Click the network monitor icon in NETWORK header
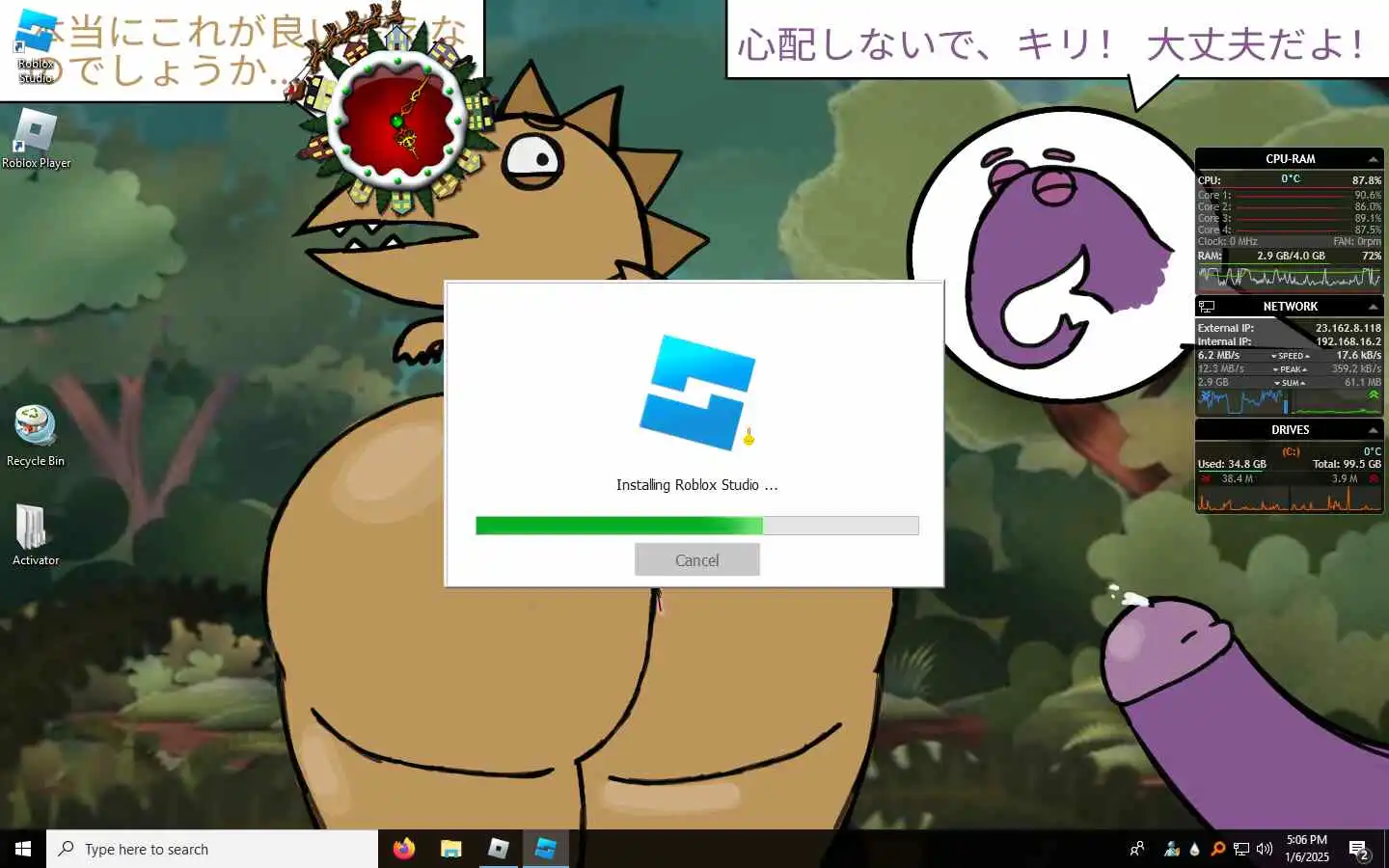1389x868 pixels. (x=1207, y=307)
